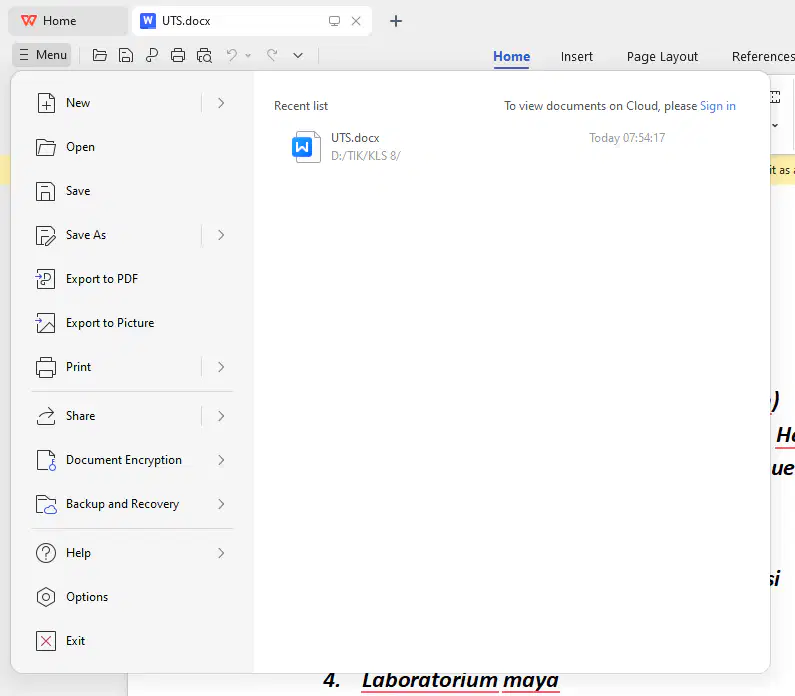Expand the Print submenu arrow

221,367
